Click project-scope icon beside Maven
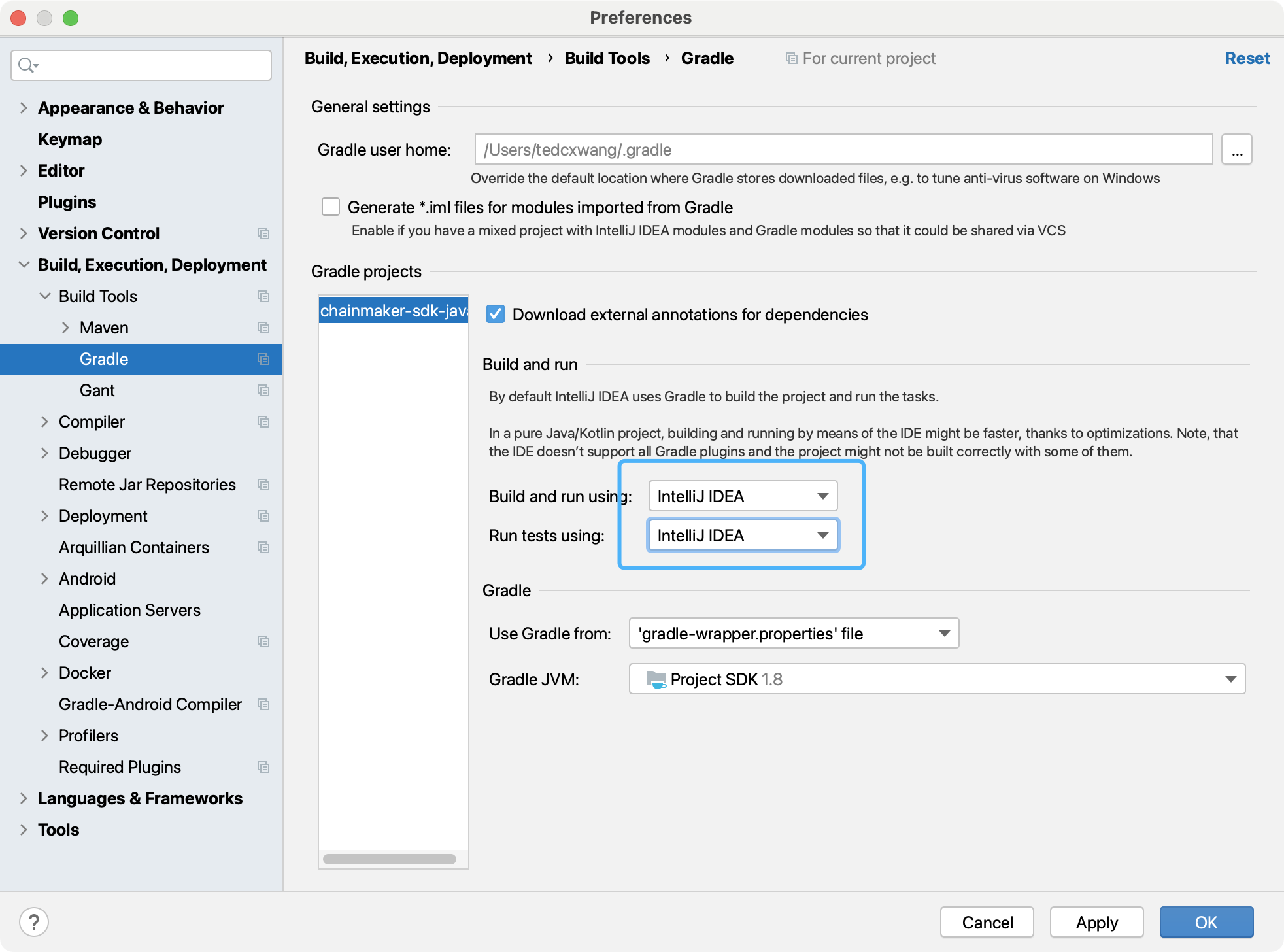Screen dimensions: 1284x952 pyautogui.click(x=263, y=328)
